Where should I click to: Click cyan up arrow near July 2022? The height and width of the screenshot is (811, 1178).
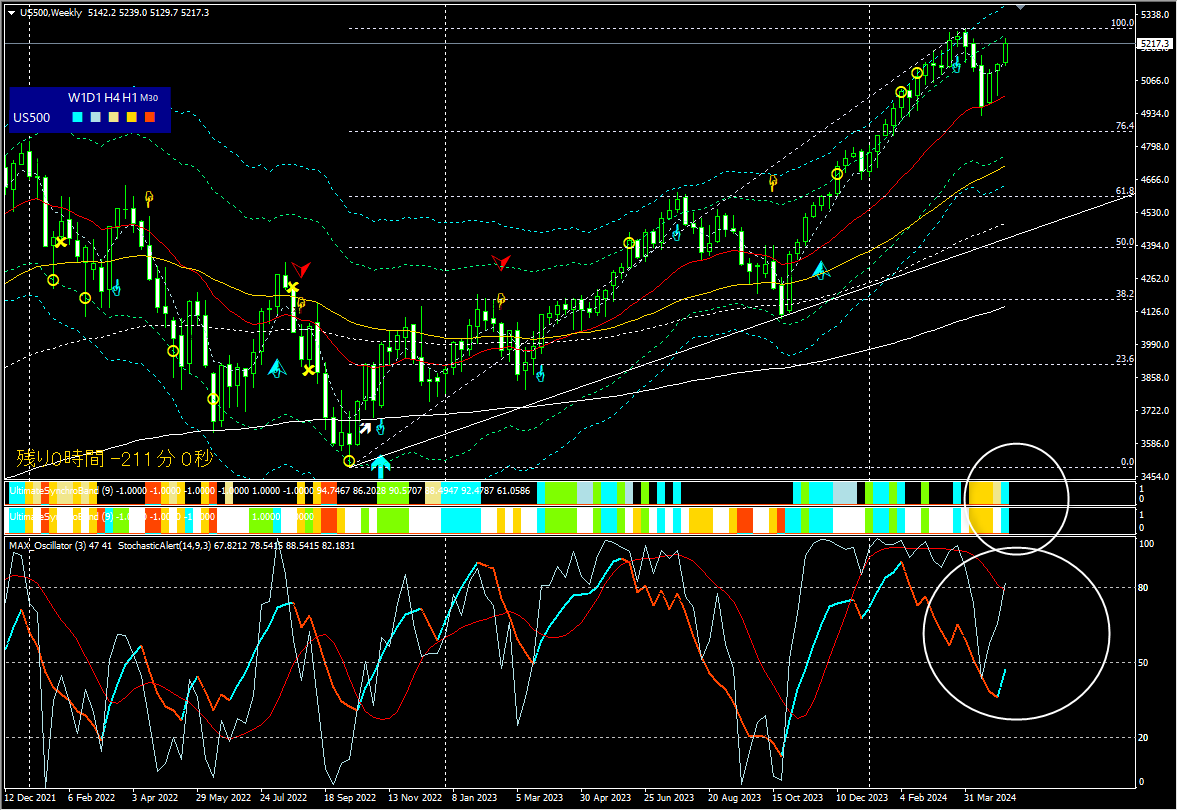277,368
